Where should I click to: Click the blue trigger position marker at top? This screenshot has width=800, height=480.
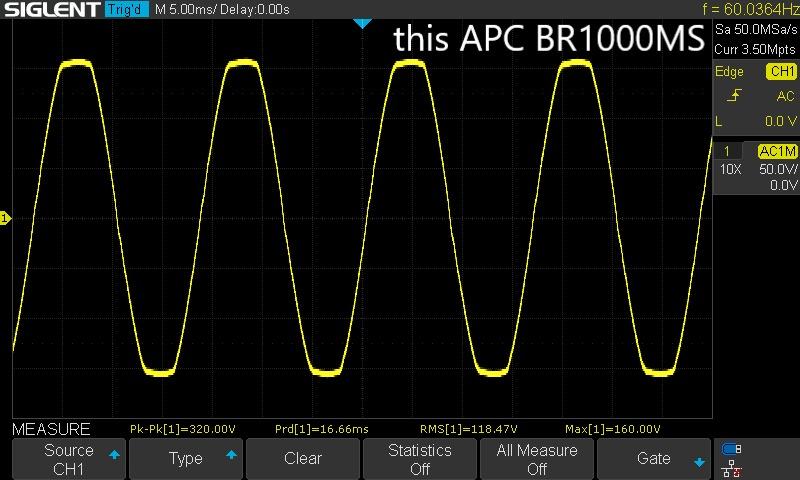tap(362, 23)
